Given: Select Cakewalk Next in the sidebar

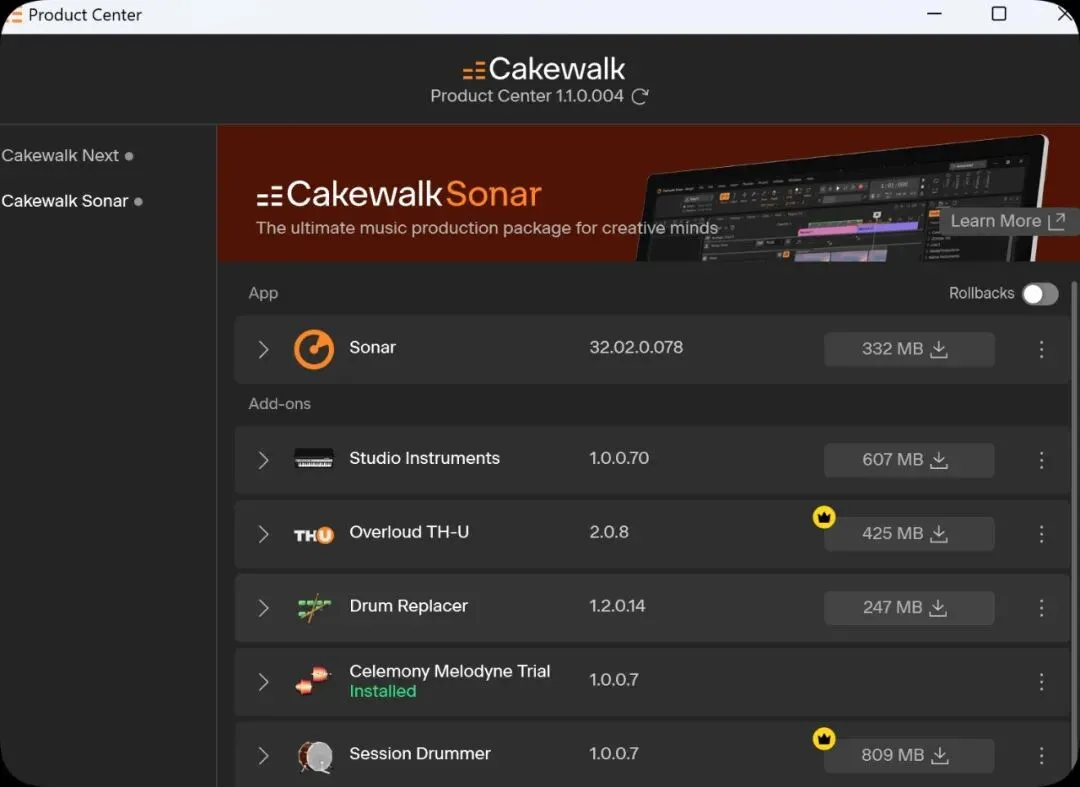Looking at the screenshot, I should (67, 156).
